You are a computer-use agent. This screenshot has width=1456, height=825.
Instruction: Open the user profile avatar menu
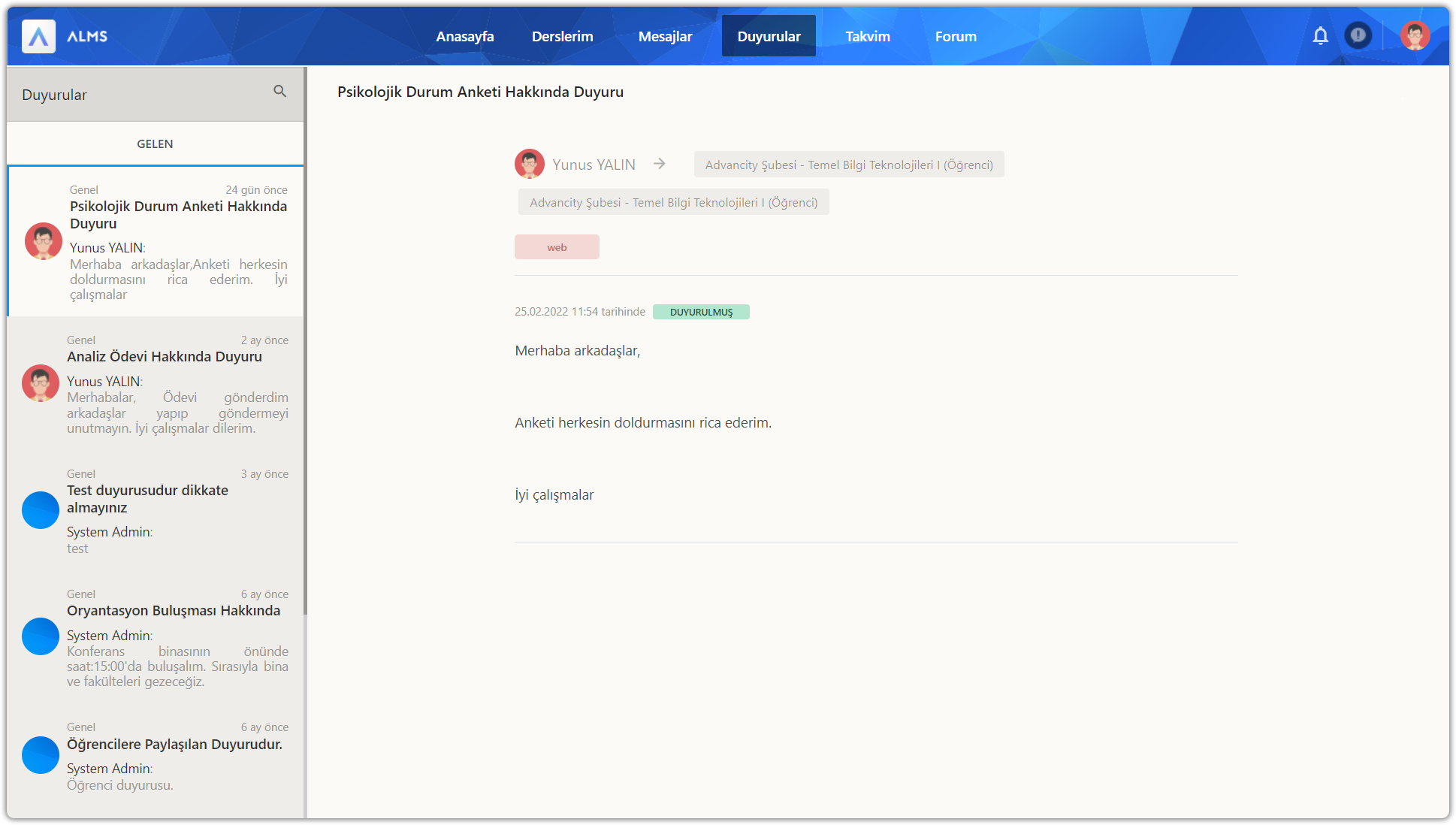[x=1415, y=35]
